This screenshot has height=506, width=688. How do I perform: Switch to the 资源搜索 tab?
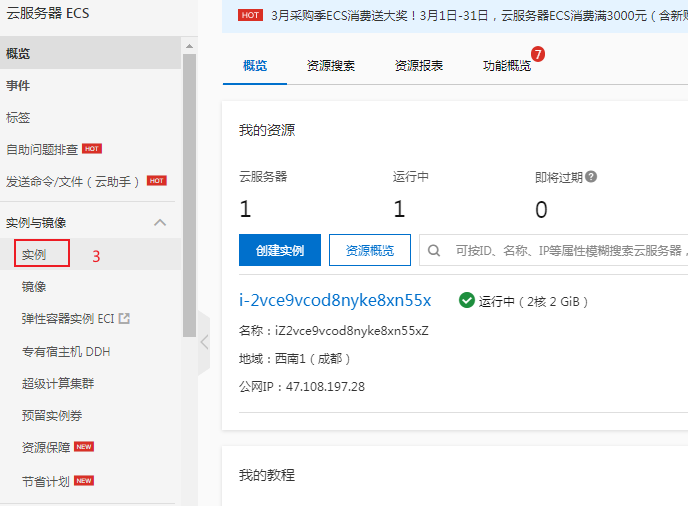click(331, 66)
